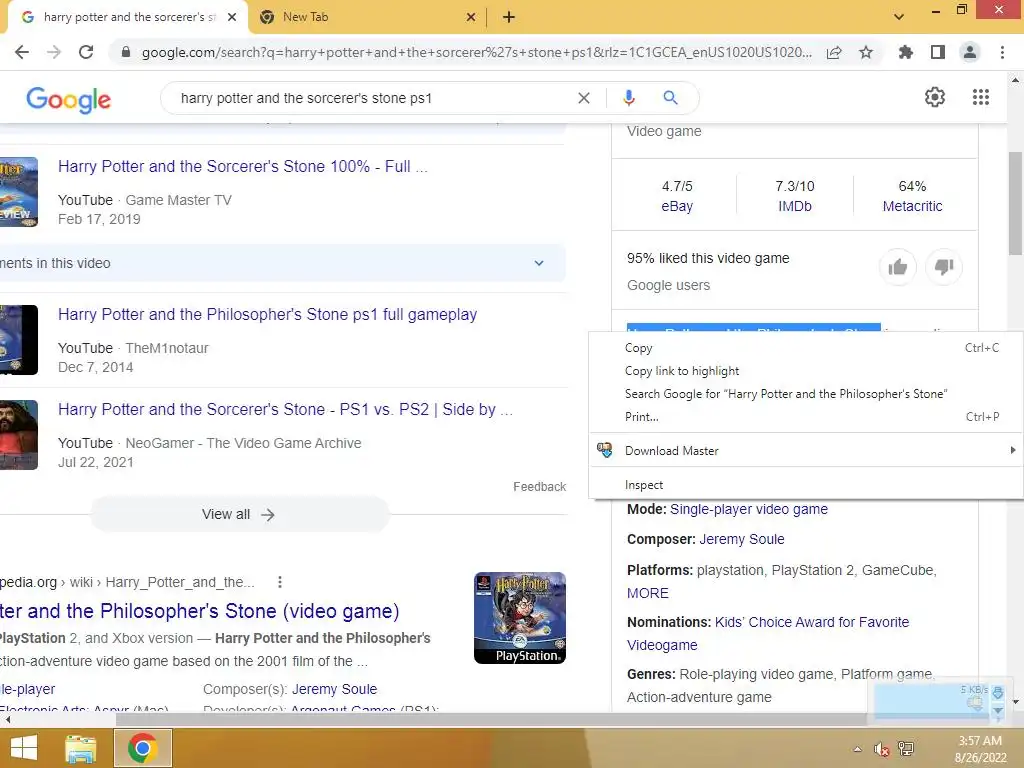Switch to the New Tab tab
The width and height of the screenshot is (1024, 768).
[368, 17]
